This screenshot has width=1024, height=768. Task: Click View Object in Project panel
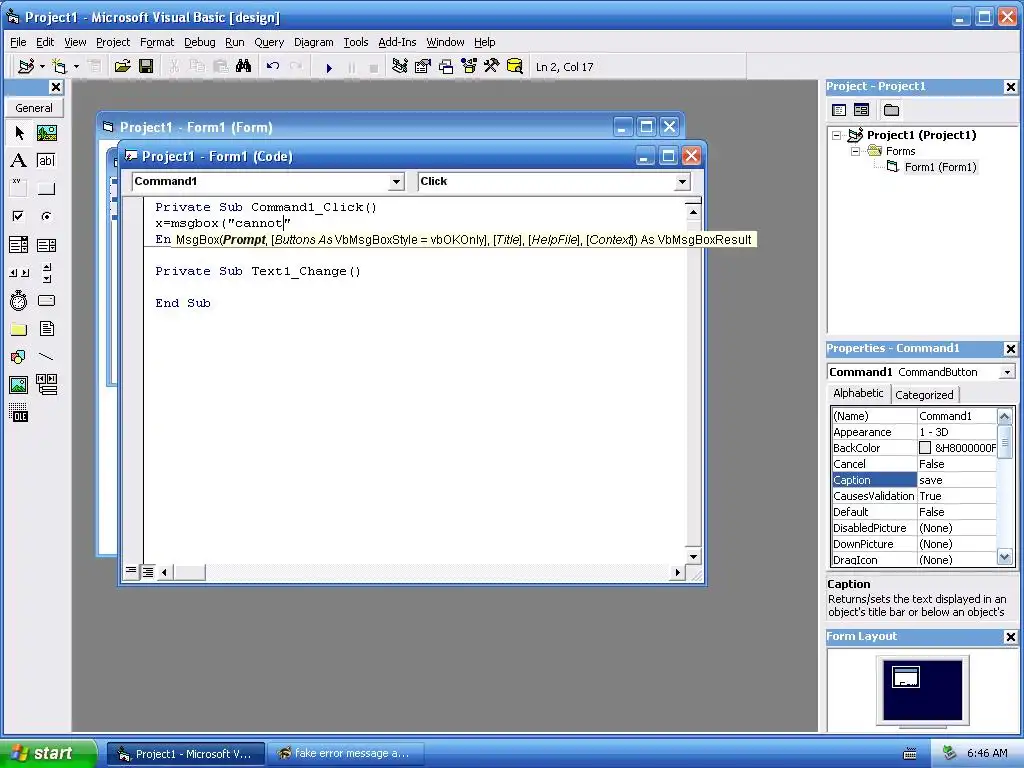[861, 110]
